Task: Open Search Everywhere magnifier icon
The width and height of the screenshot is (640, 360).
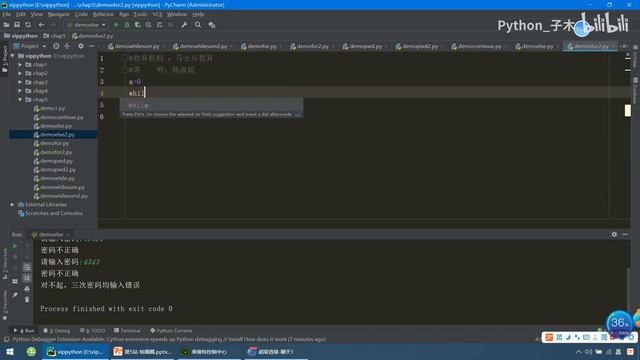Action: pyautogui.click(x=198, y=25)
